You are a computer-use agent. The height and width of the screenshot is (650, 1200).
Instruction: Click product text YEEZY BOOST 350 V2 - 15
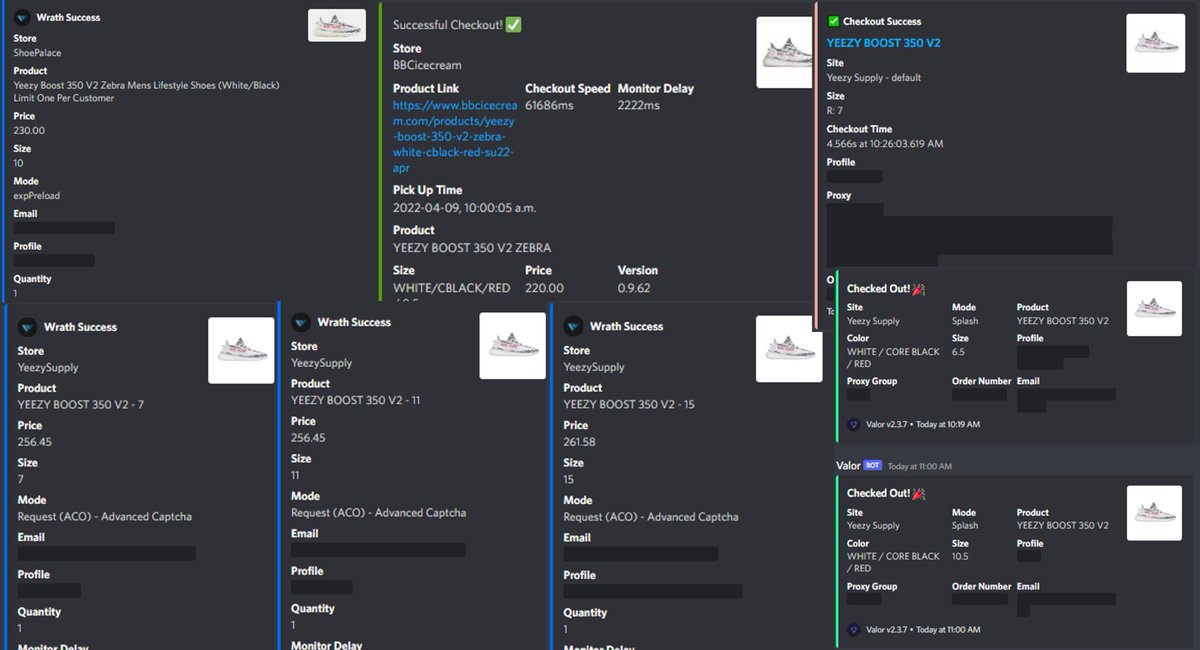629,404
